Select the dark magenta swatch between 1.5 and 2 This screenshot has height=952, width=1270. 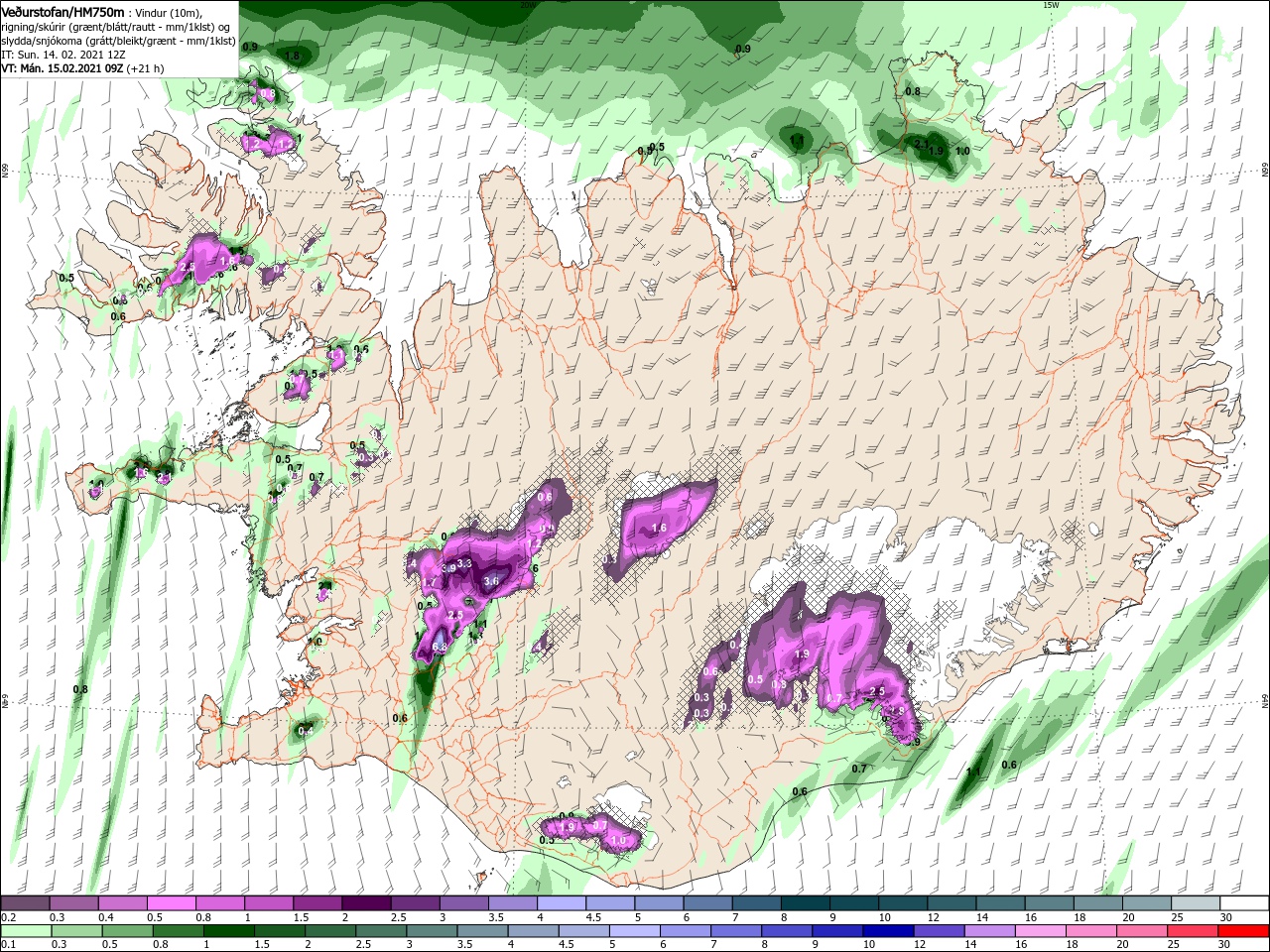click(x=317, y=903)
